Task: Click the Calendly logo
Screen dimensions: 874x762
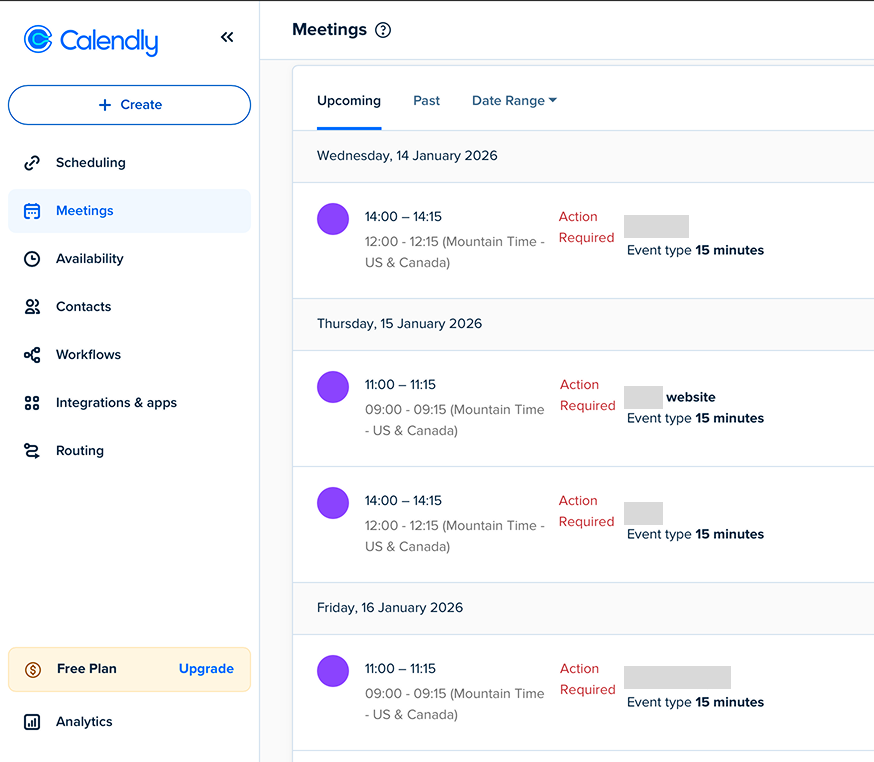Action: [91, 40]
